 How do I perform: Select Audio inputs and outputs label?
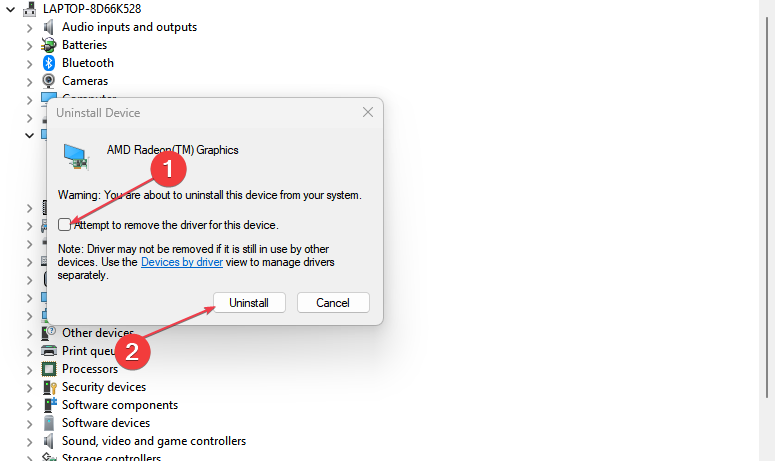(129, 27)
